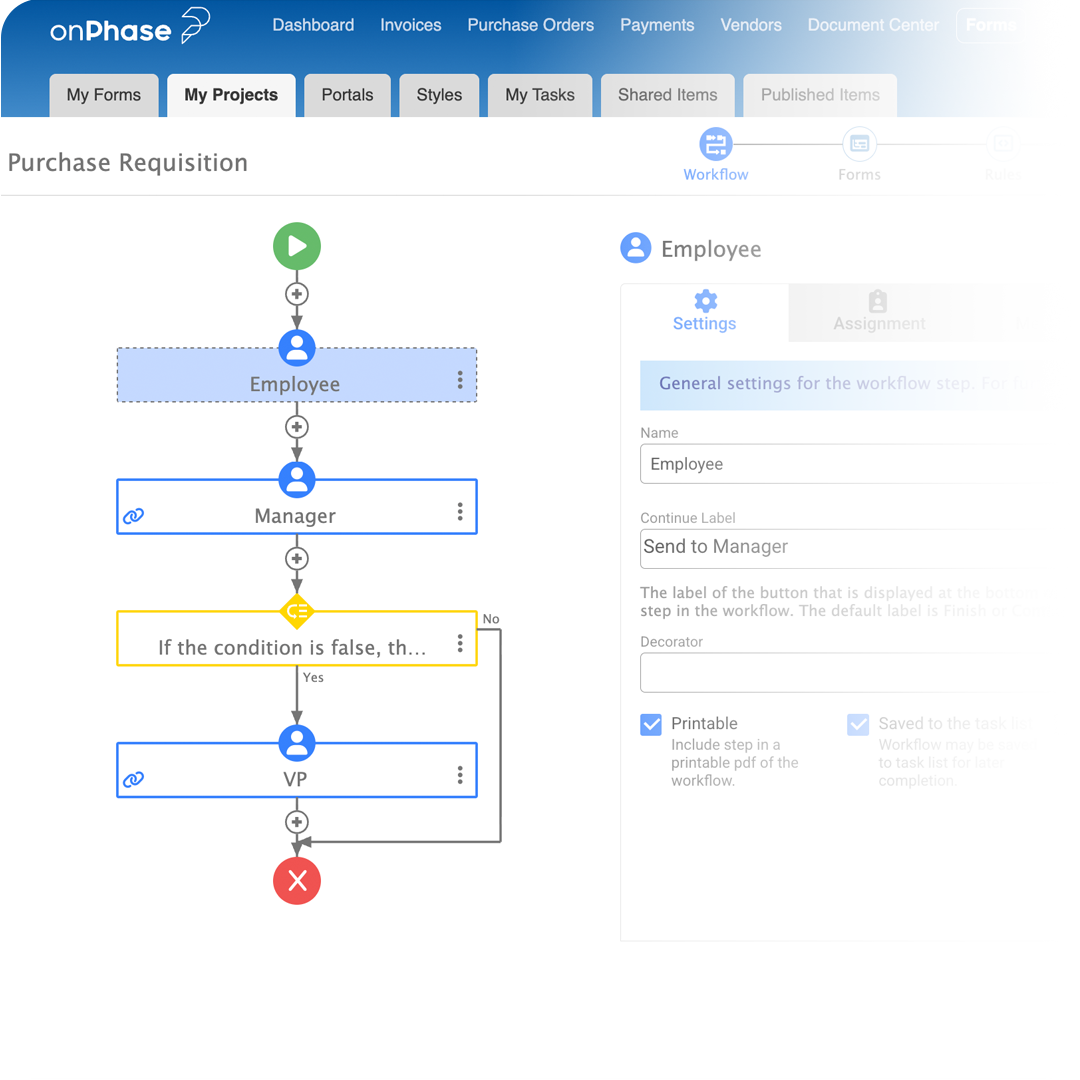Screen dimensions: 1080x1080
Task: Open the VP step three-dot menu
Action: [x=460, y=775]
